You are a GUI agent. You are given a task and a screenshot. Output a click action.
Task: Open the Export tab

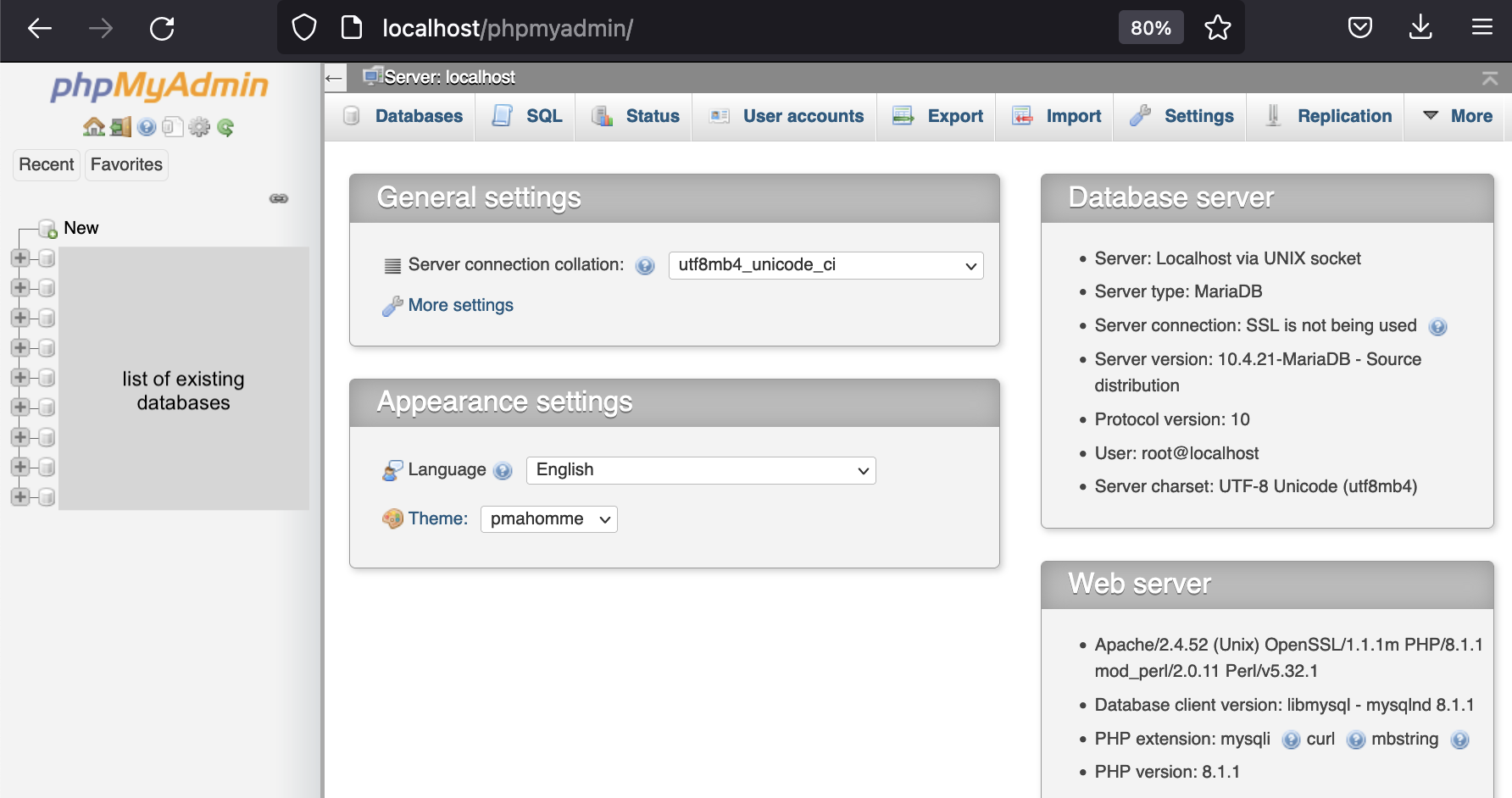click(937, 116)
